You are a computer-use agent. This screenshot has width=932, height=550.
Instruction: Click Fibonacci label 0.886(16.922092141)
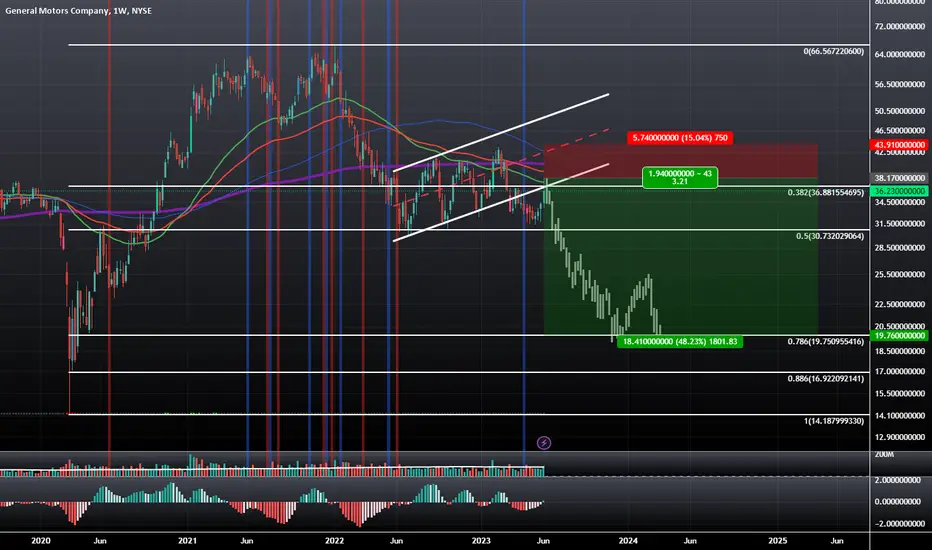(x=826, y=378)
